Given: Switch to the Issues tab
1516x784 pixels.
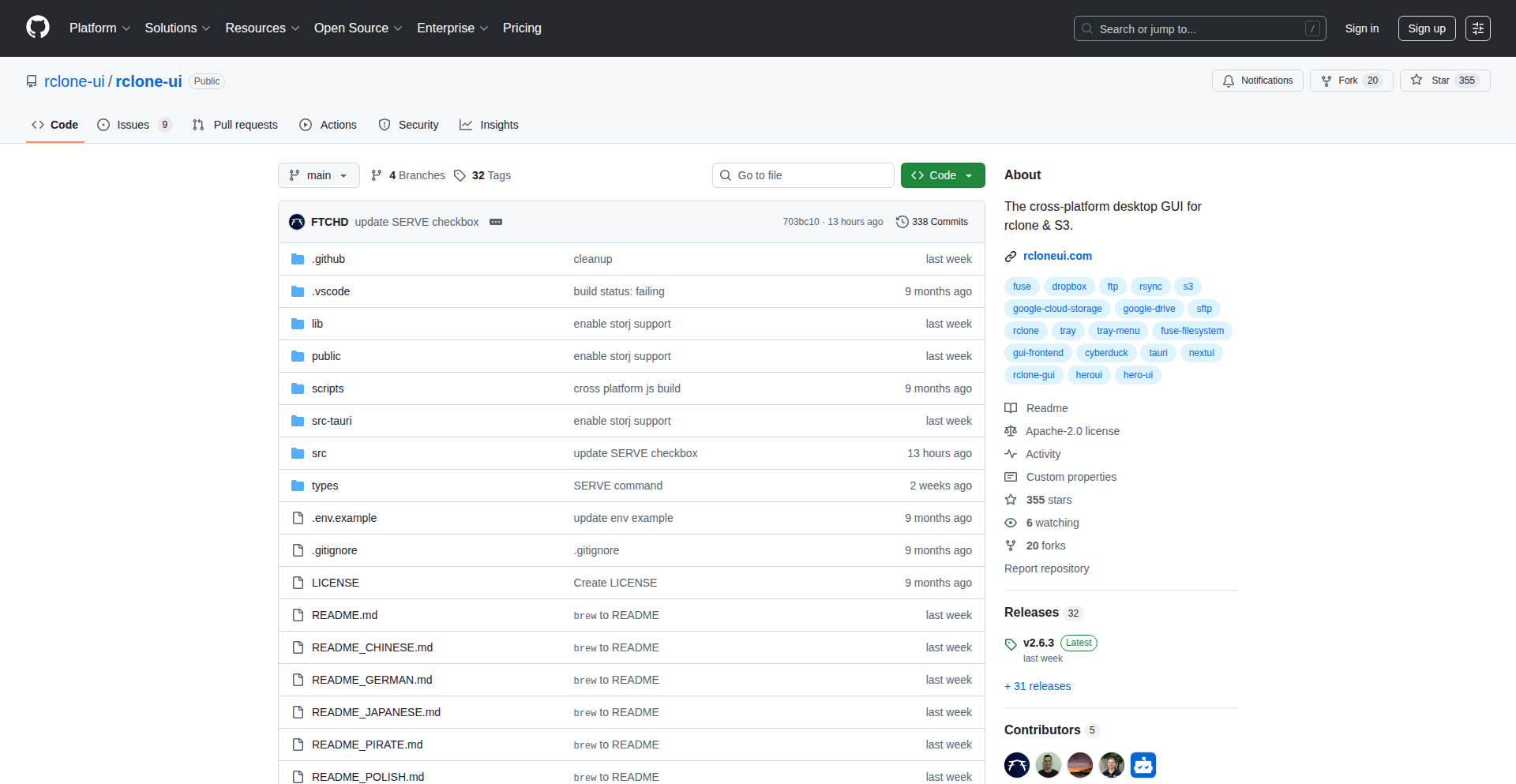Looking at the screenshot, I should click(133, 125).
